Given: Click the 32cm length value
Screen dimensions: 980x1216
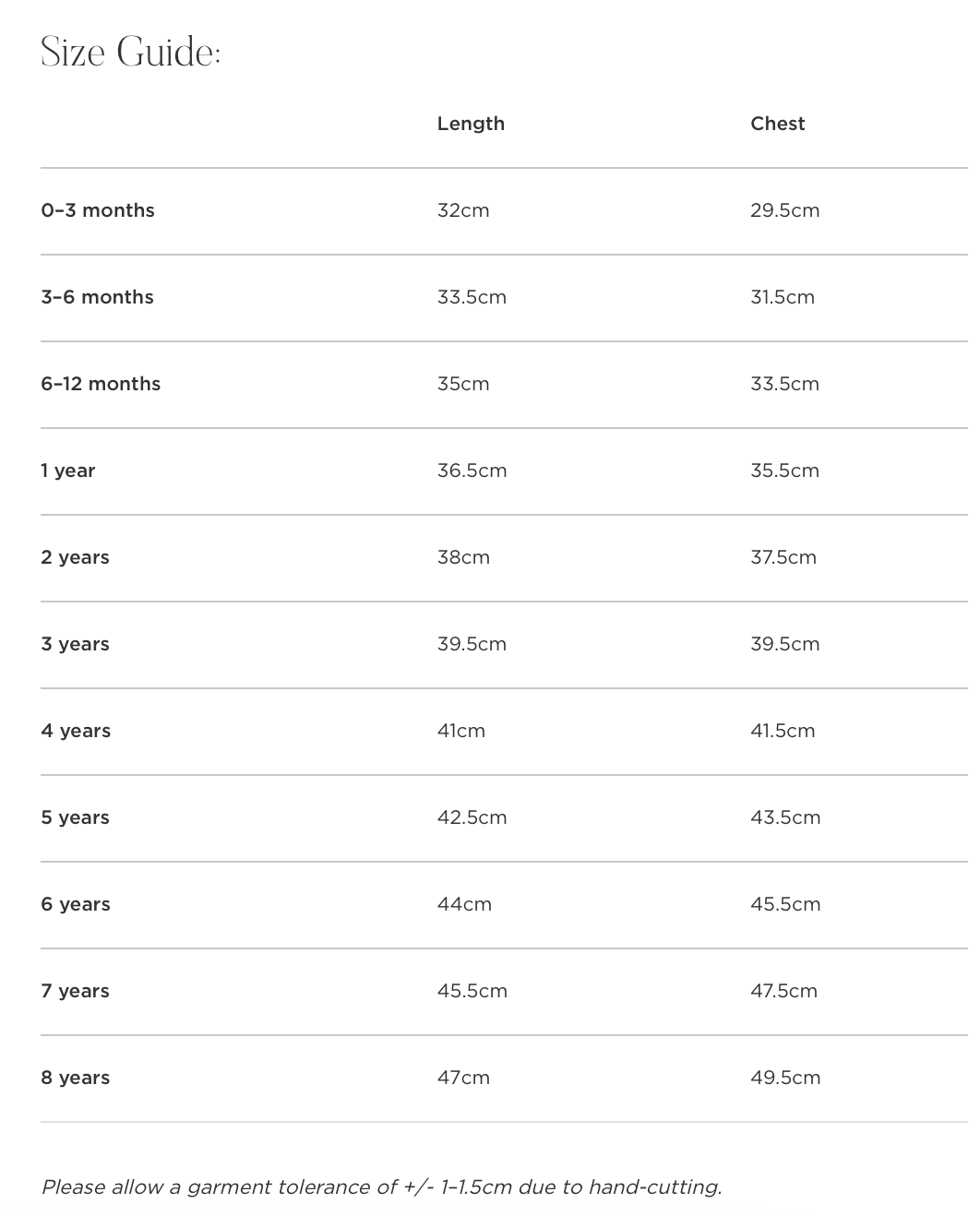Looking at the screenshot, I should coord(463,210).
